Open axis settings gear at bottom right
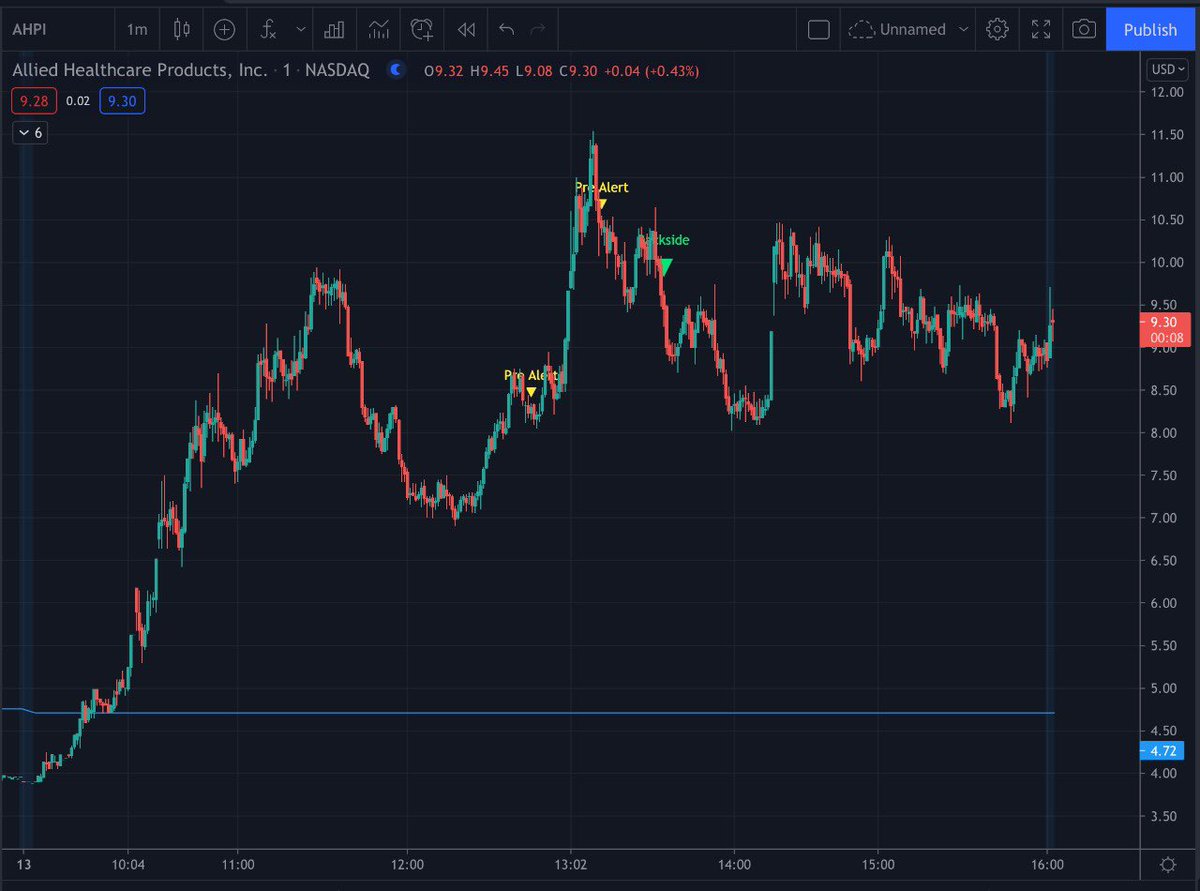The width and height of the screenshot is (1200, 891). tap(1167, 865)
